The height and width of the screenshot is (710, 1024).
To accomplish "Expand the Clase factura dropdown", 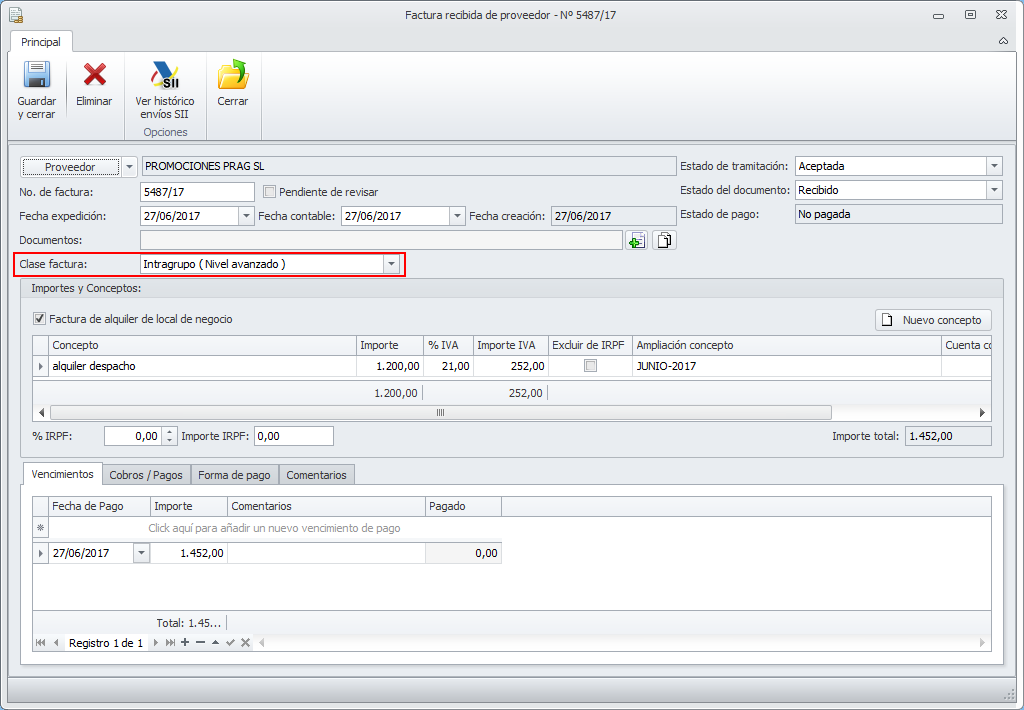I will coord(391,264).
